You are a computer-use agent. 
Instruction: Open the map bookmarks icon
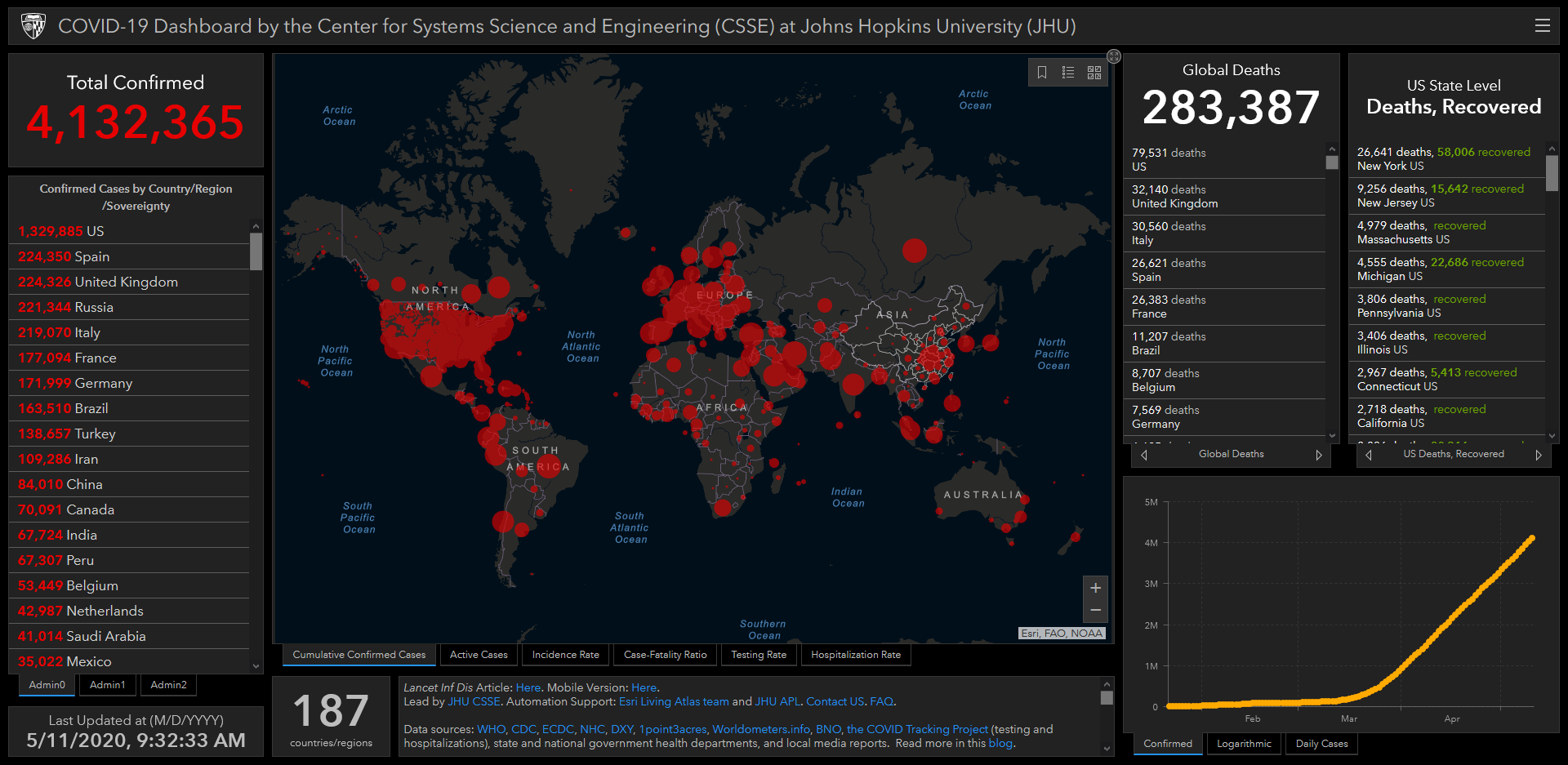pyautogui.click(x=1042, y=73)
